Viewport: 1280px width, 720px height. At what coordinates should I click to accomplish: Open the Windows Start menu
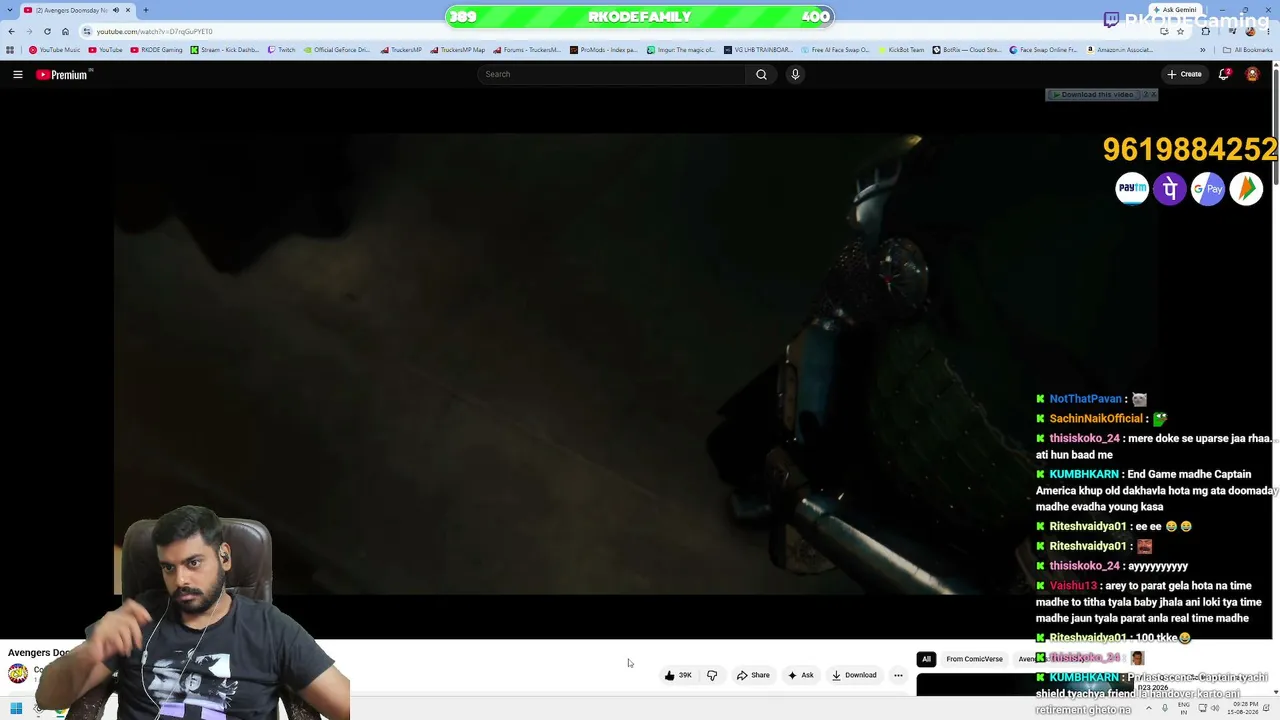coord(16,709)
